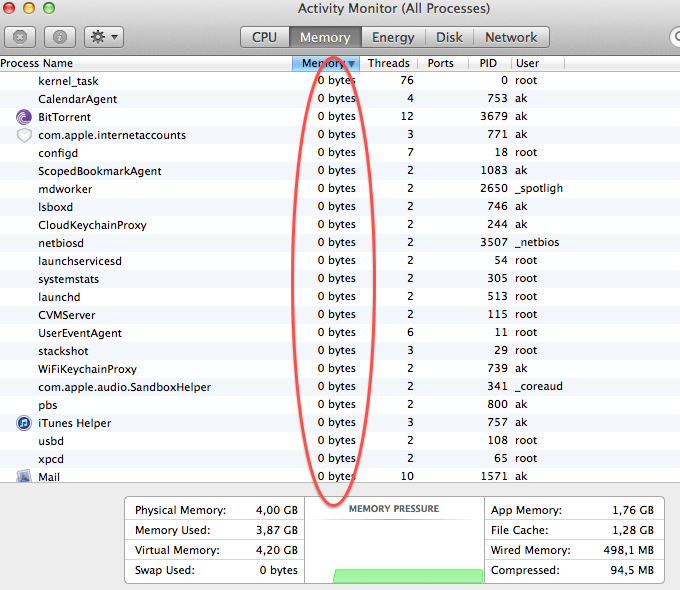Sort by PID column header
Screen dimensions: 680x590
click(488, 63)
